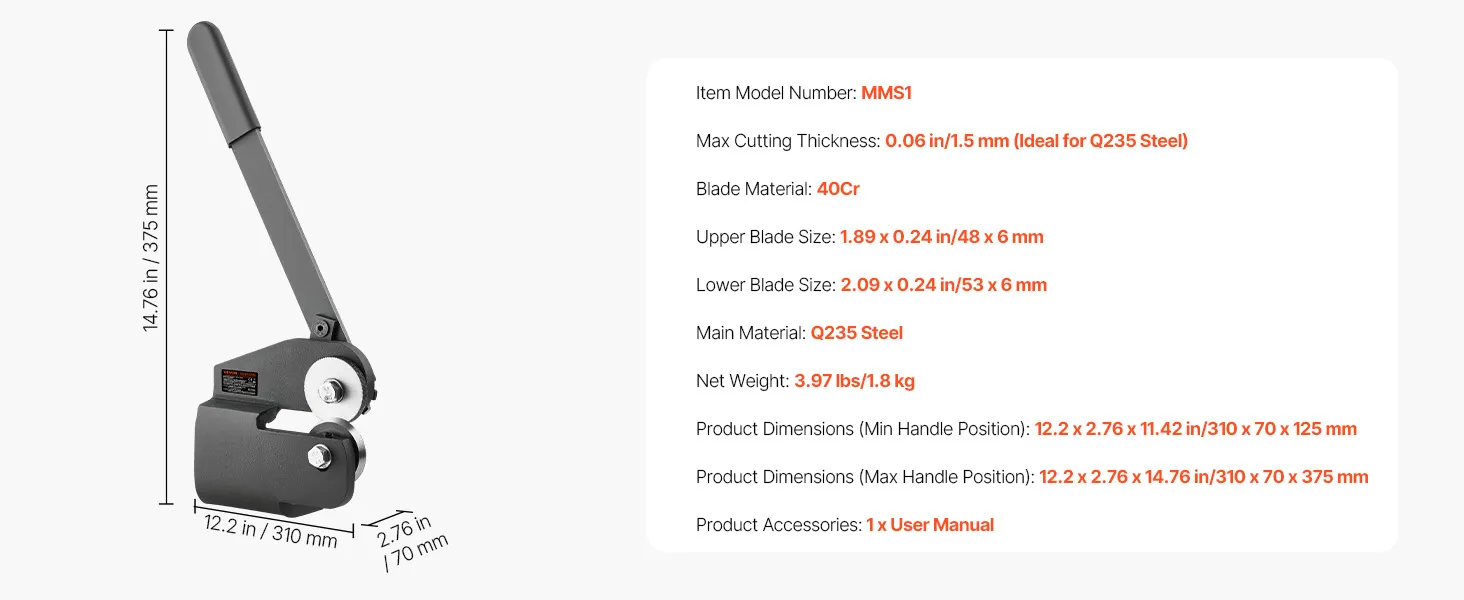Screen dimensions: 1464x600
Task: Select the 12.2 in / 310 mm width label
Action: [270, 531]
